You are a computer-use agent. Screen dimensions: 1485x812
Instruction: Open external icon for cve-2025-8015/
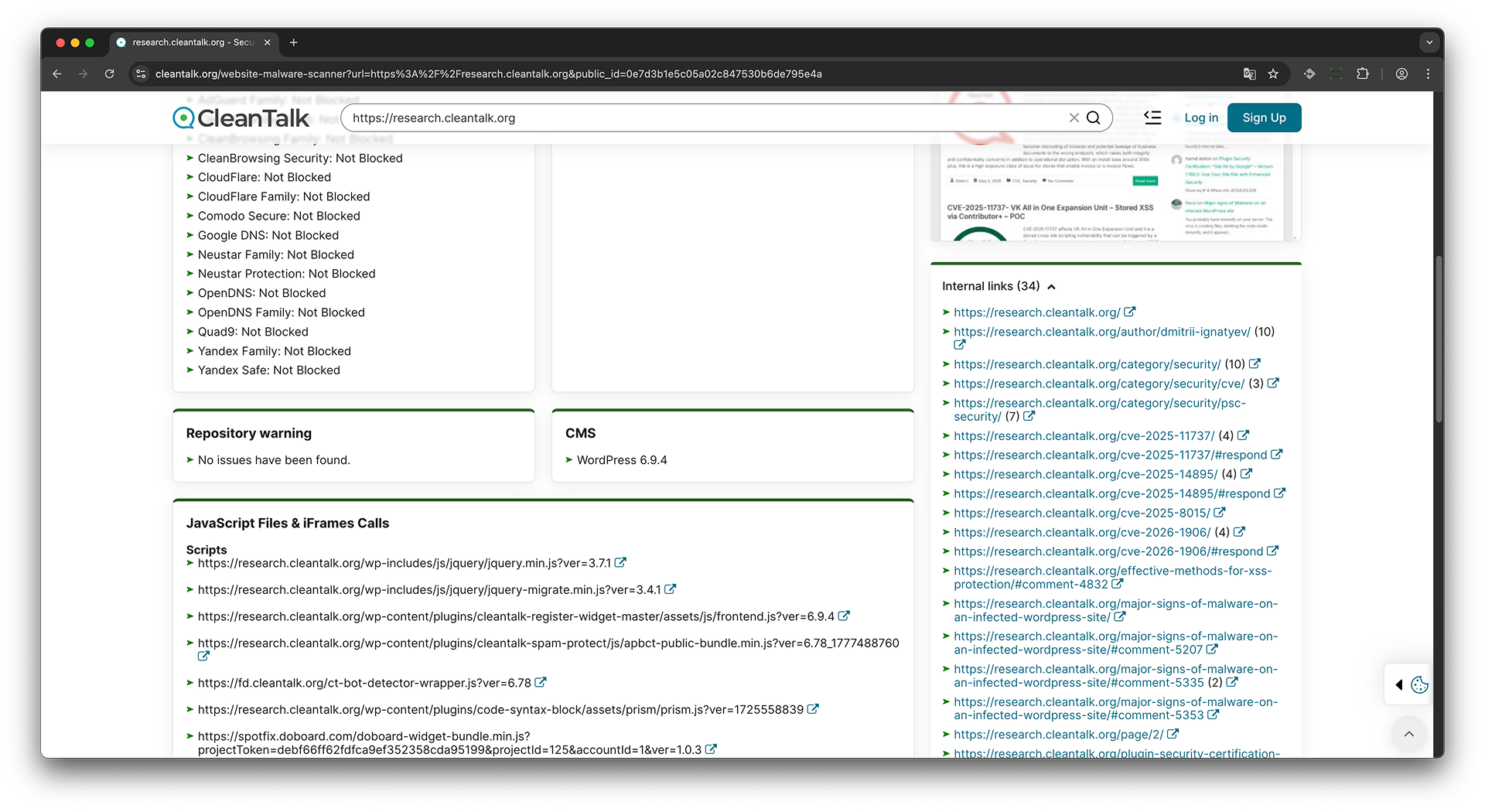point(1220,513)
